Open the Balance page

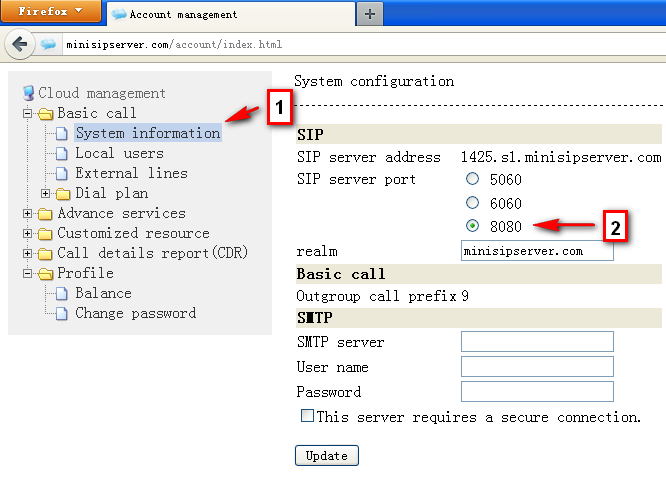click(x=103, y=293)
